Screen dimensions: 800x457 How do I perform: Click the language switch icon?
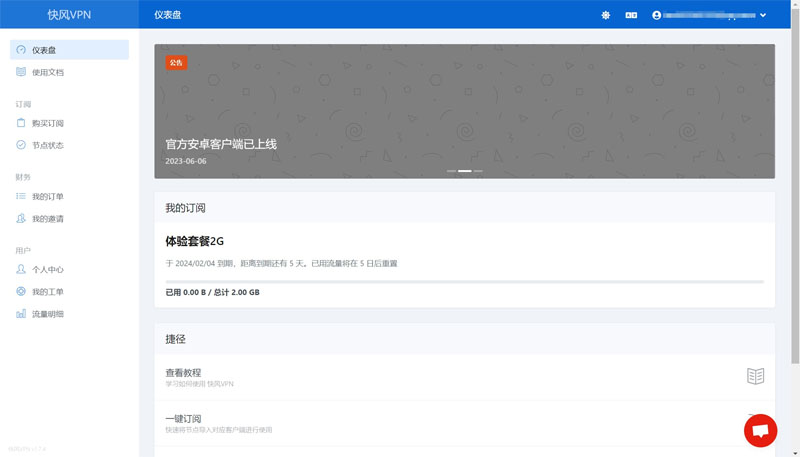[631, 15]
